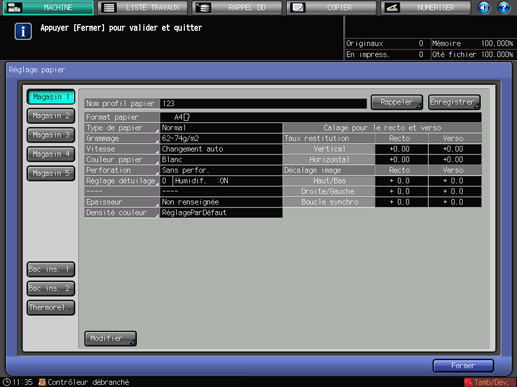The height and width of the screenshot is (387, 517).
Task: Open help with question mark icon
Action: pyautogui.click(x=504, y=7)
